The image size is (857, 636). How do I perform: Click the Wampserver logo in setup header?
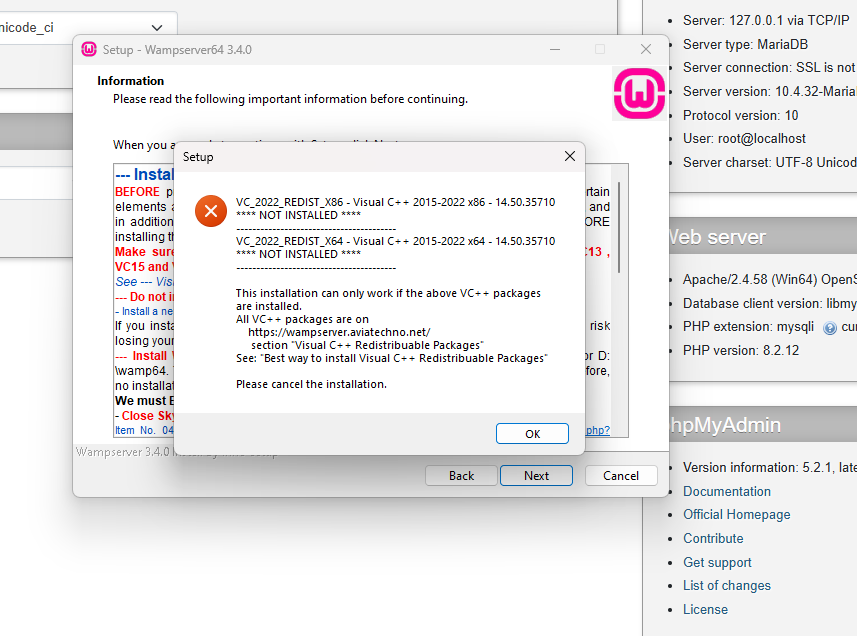click(x=639, y=93)
